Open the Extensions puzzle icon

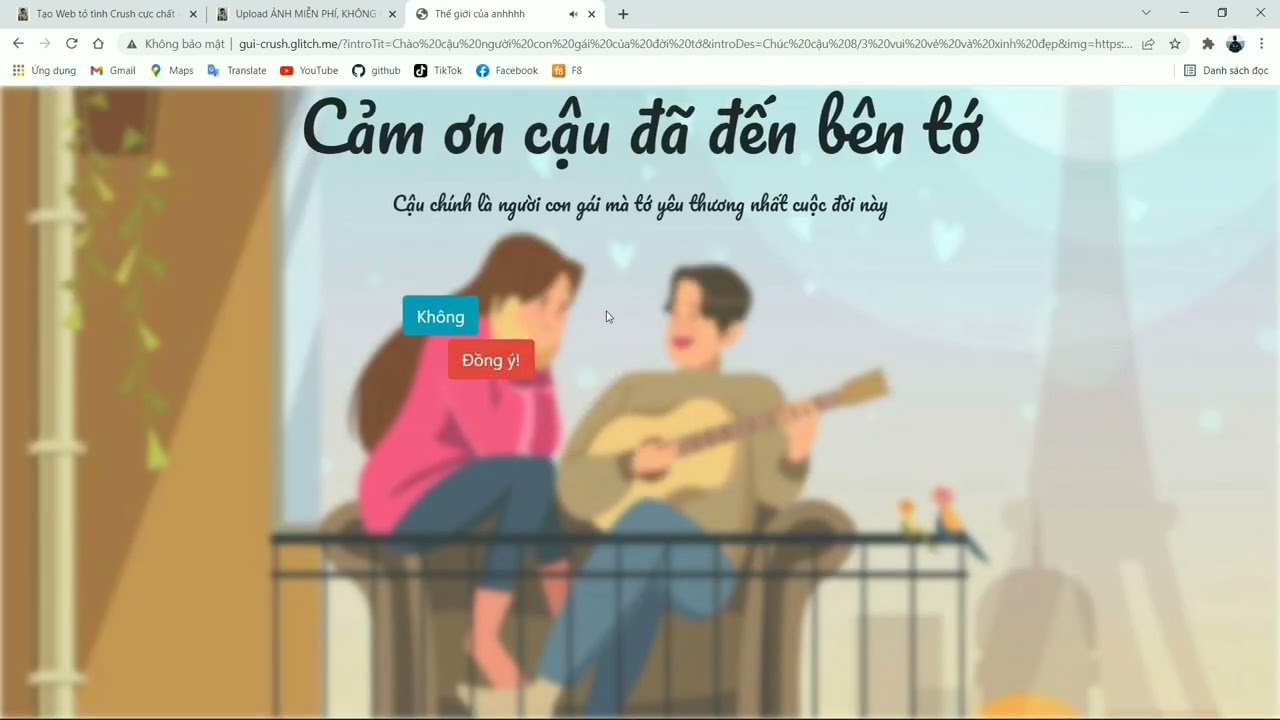click(1208, 44)
